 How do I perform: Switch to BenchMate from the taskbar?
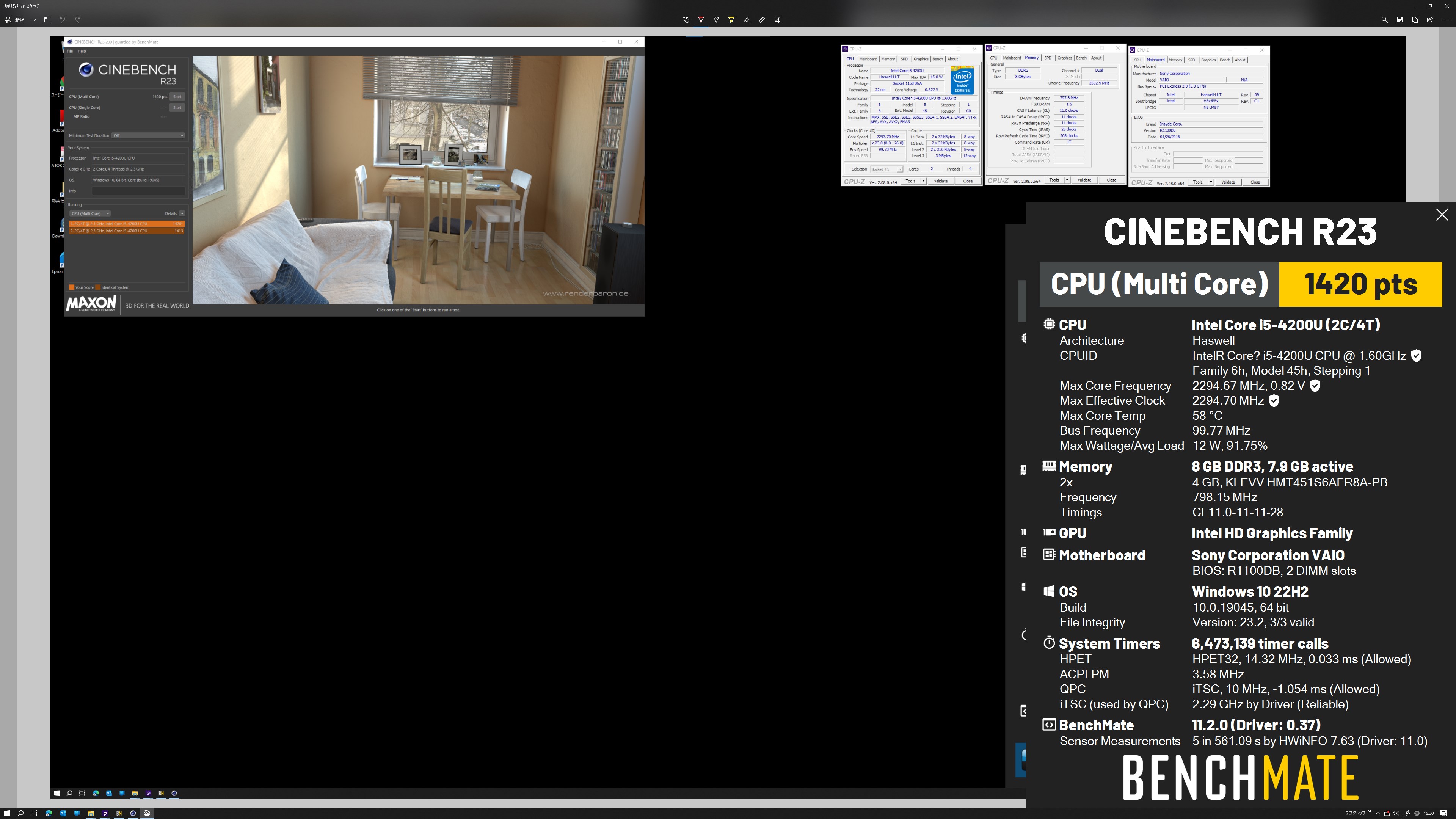point(119,813)
